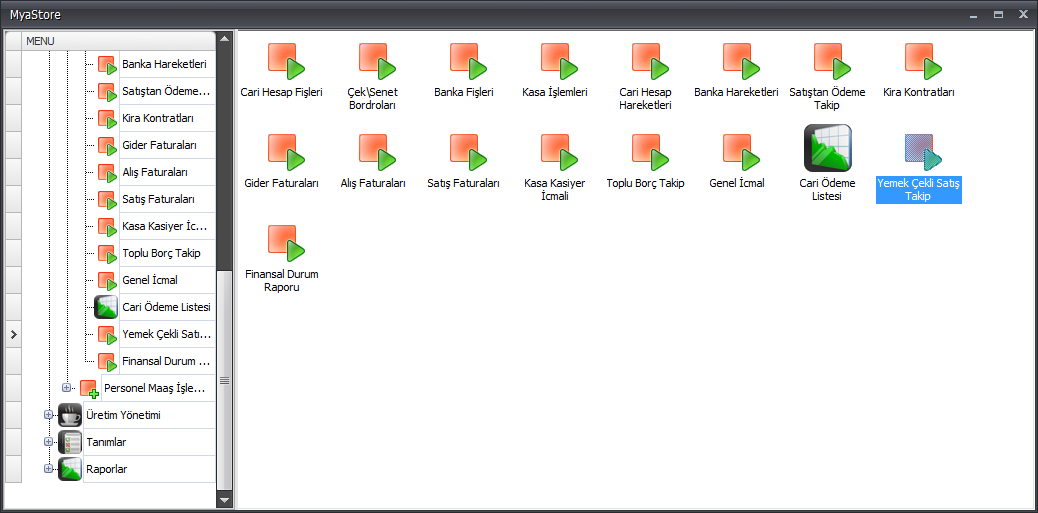Open Cari Ödeme Listesi chart icon in main panel
The image size is (1038, 513).
click(x=827, y=148)
